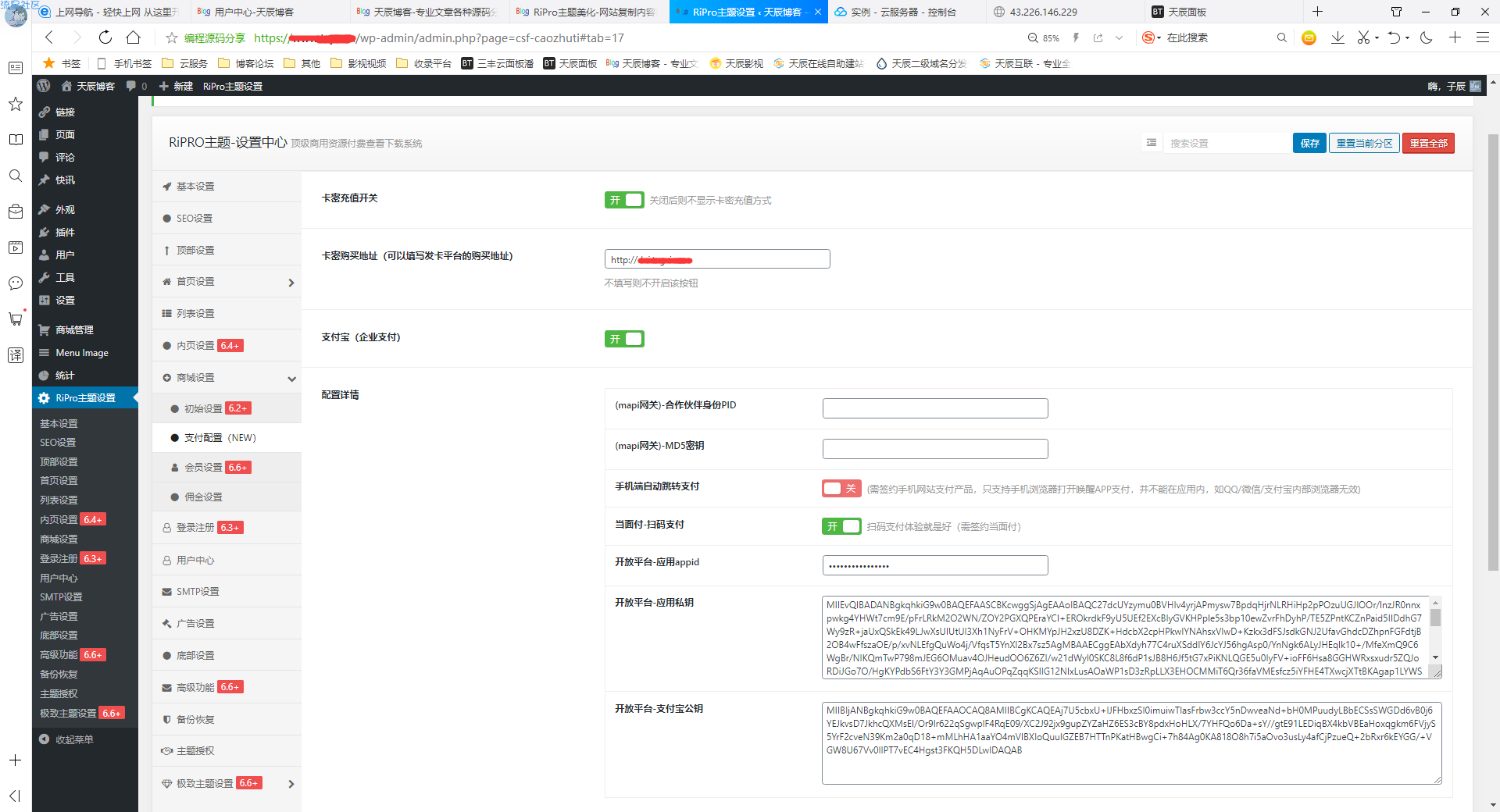Viewport: 1500px width, 812px height.
Task: Click MD5密钥 input field
Action: (935, 449)
